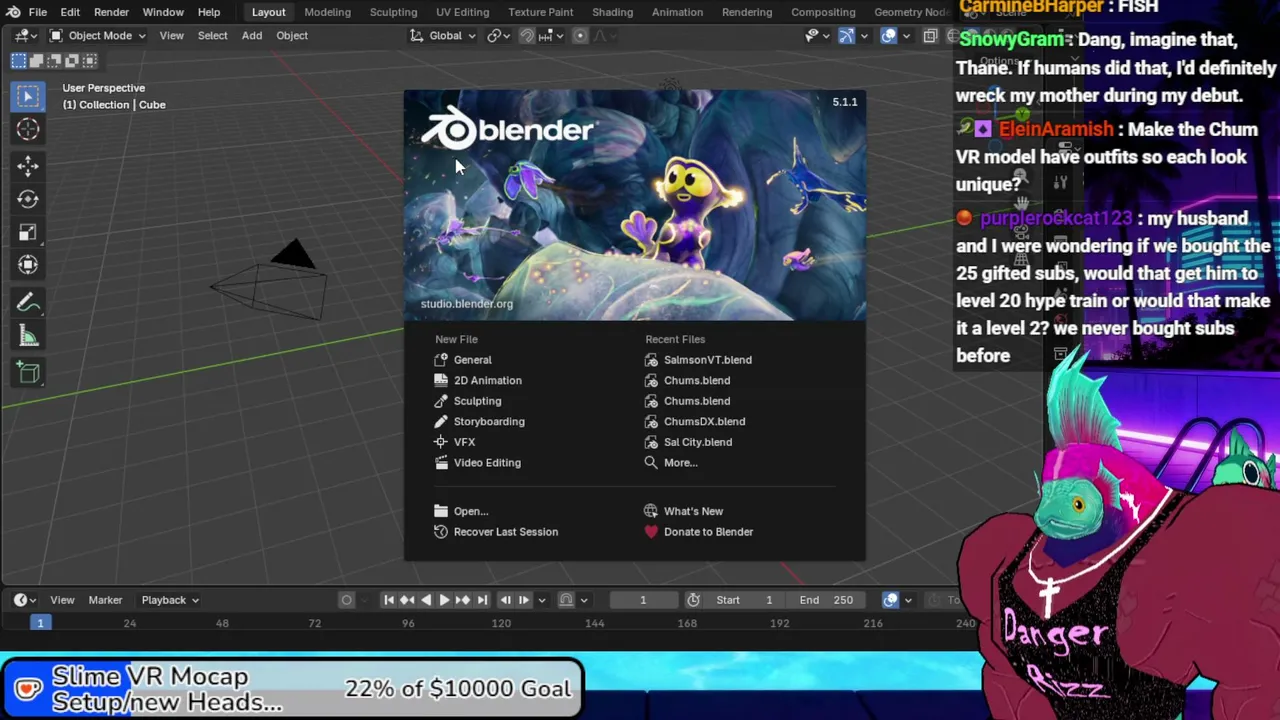Toggle proportional editing in viewport header
Image resolution: width=1280 pixels, height=720 pixels.
click(580, 36)
